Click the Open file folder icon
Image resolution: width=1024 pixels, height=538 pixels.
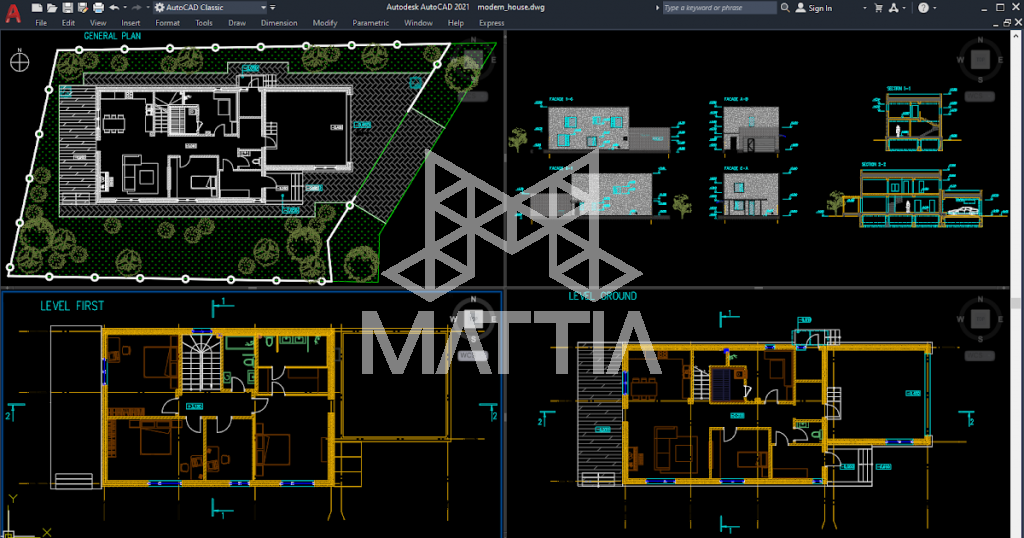52,7
